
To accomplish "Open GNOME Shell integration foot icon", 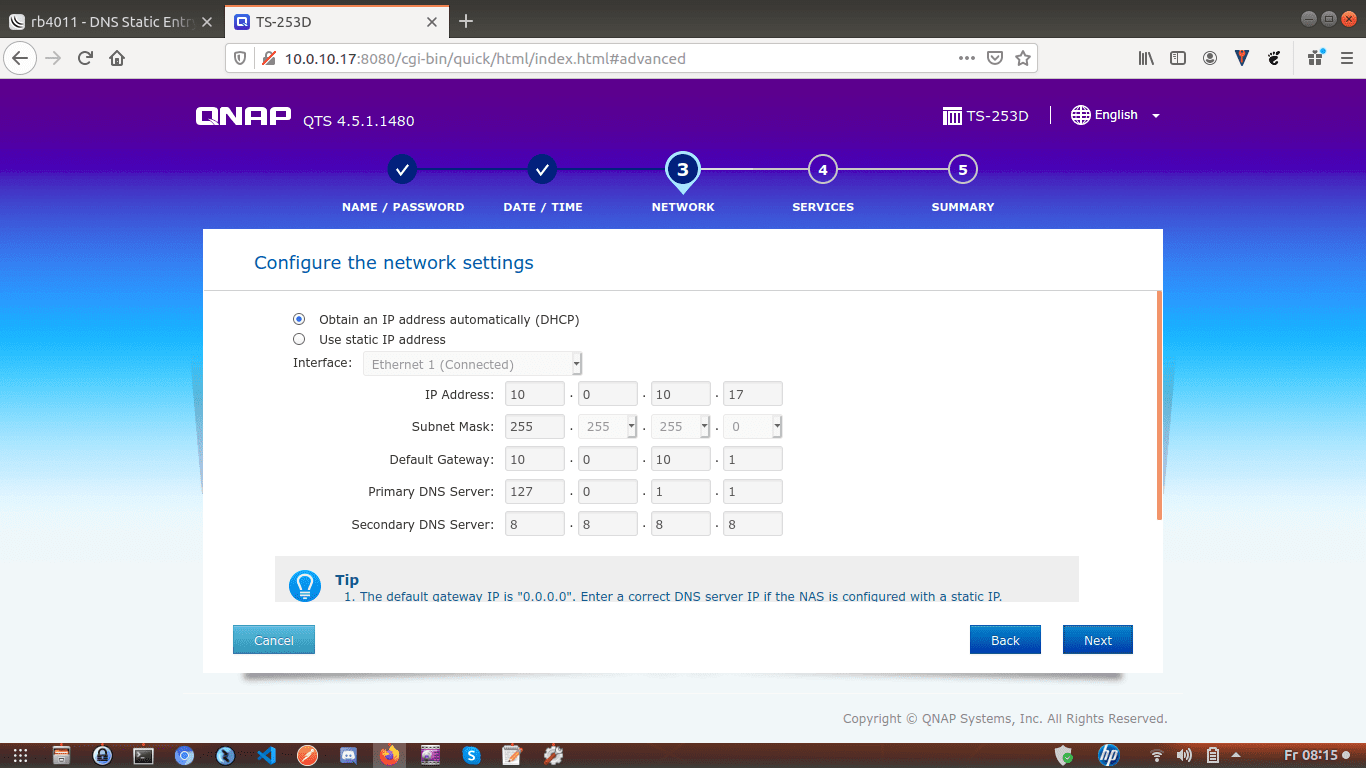I will (1274, 58).
